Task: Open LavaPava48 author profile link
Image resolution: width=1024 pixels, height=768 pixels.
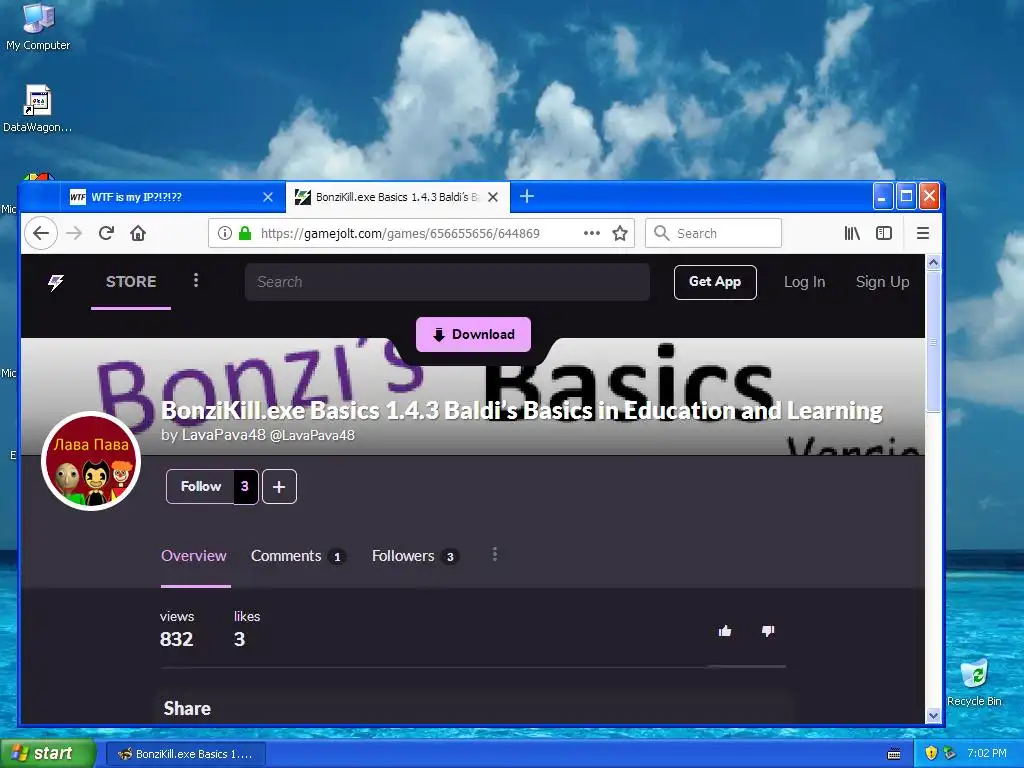Action: (223, 435)
